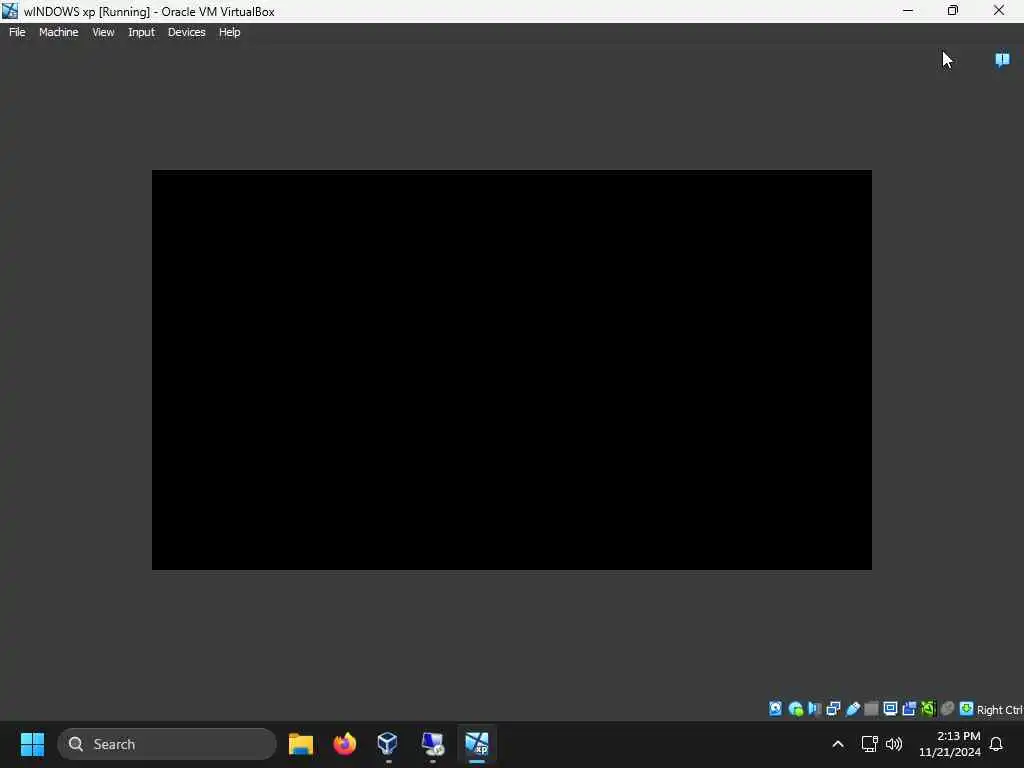The width and height of the screenshot is (1024, 768).
Task: Click the network adapters status icon
Action: (833, 709)
